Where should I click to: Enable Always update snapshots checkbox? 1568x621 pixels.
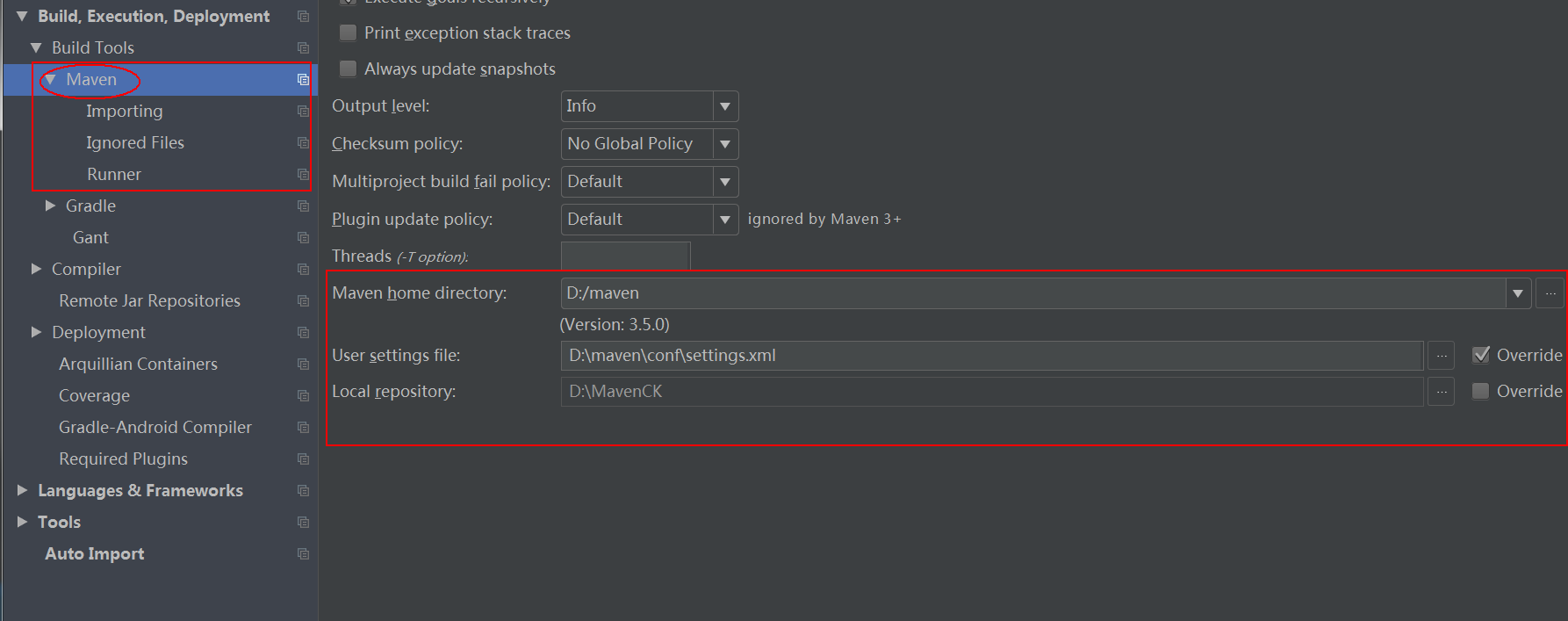tap(348, 69)
